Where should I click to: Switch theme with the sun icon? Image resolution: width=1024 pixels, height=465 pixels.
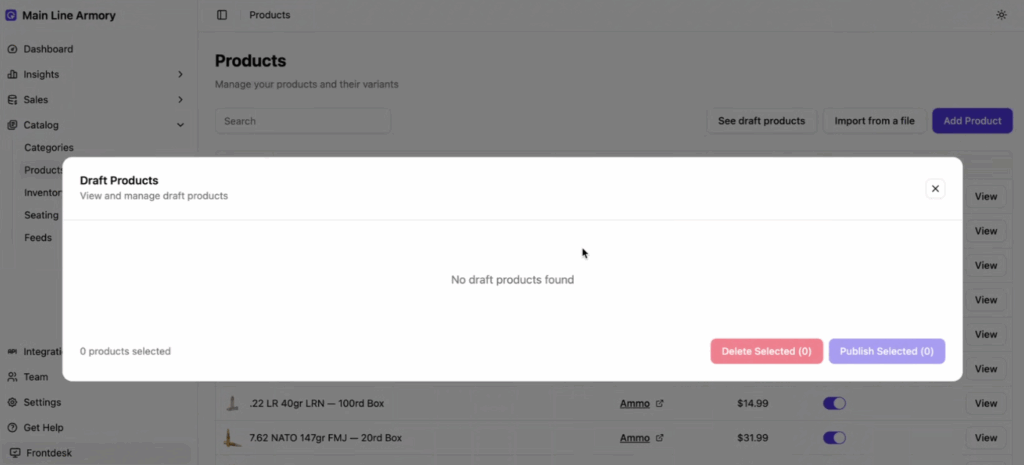[x=1002, y=15]
